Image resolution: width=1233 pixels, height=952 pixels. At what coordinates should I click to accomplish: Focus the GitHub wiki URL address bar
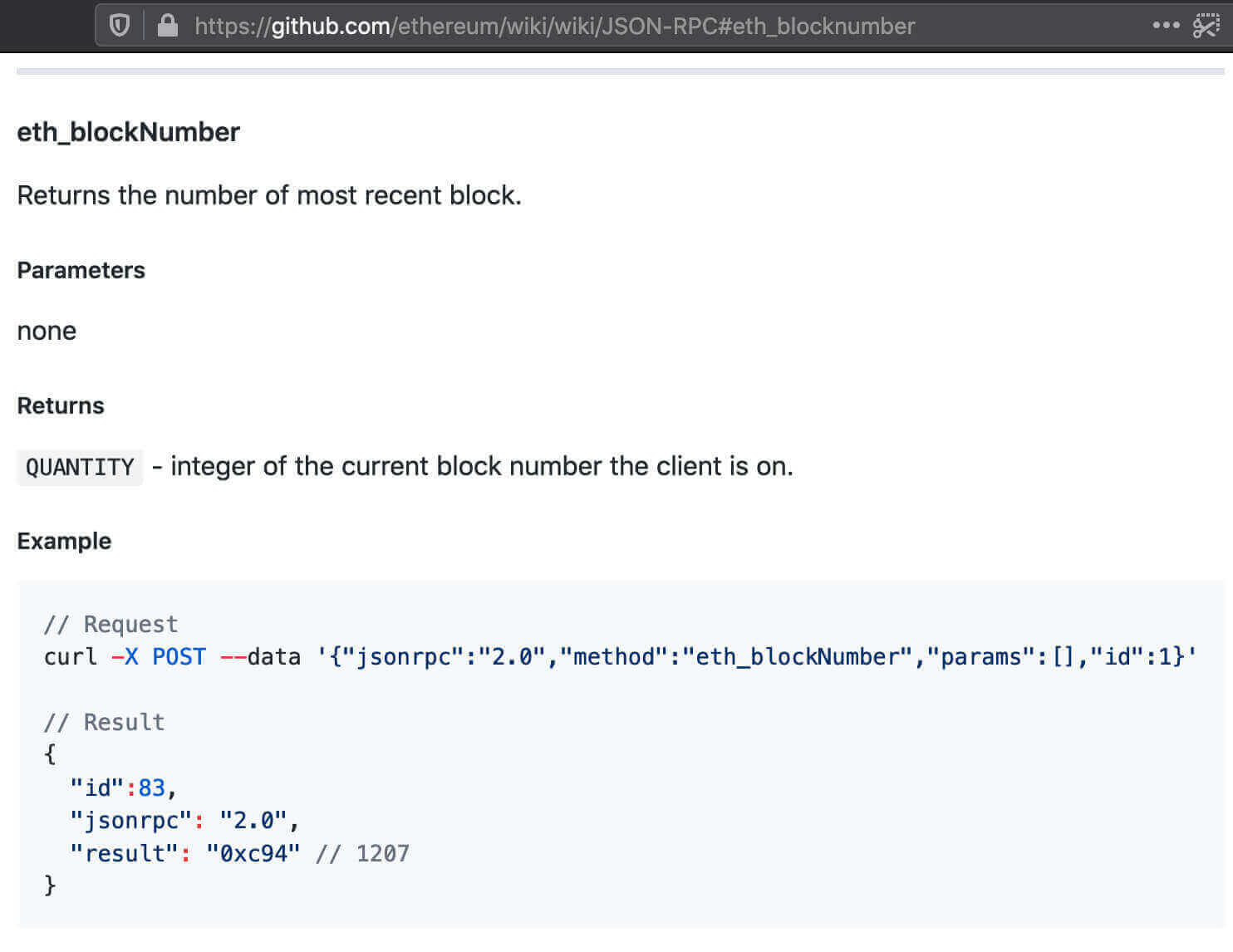point(554,27)
